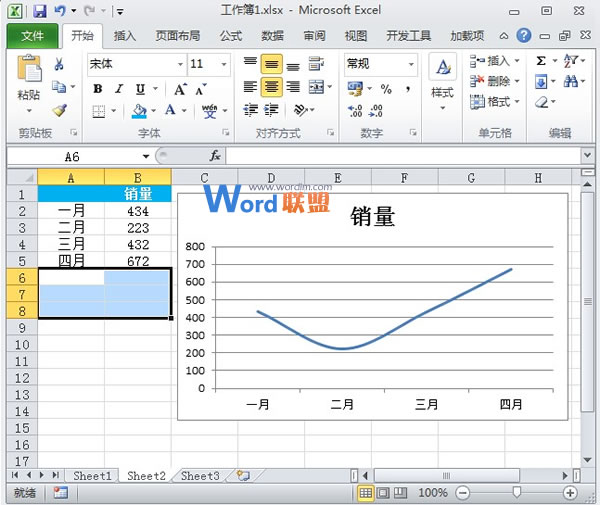Toggle bold formatting
Image resolution: width=600 pixels, height=505 pixels.
click(98, 89)
